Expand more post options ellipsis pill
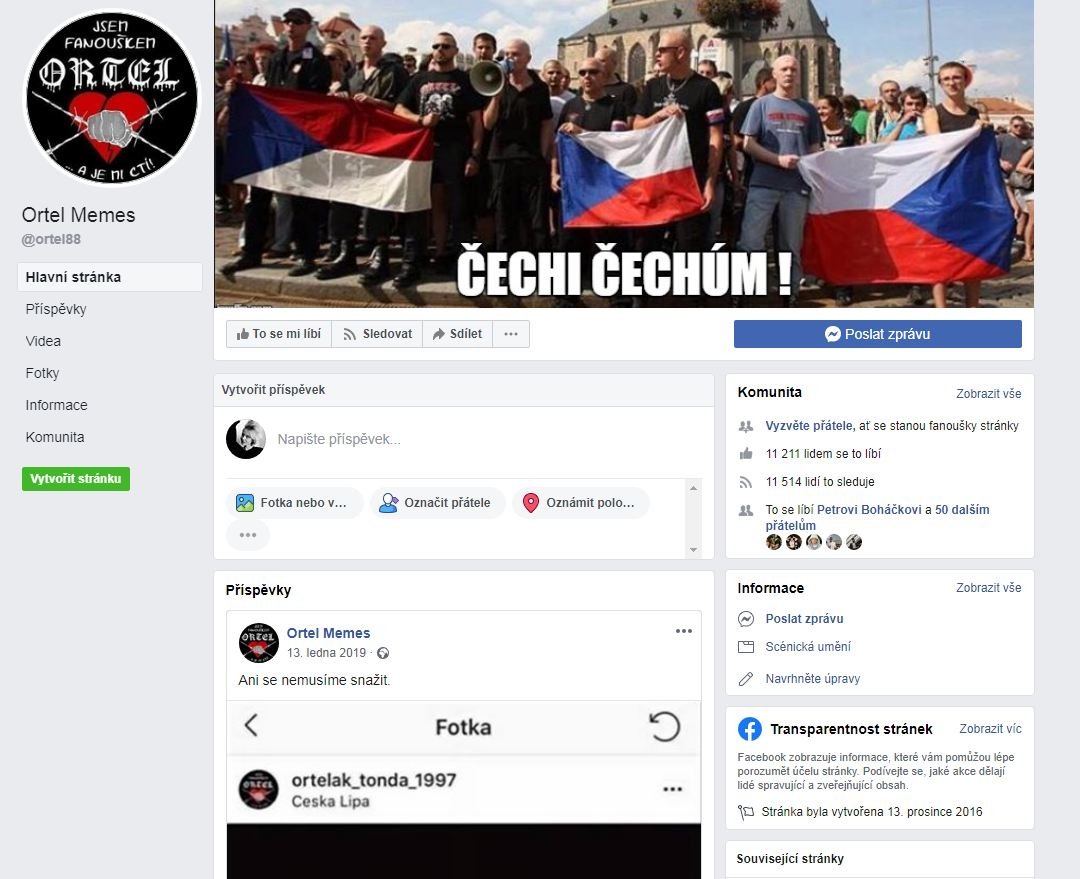Image resolution: width=1080 pixels, height=879 pixels. [x=248, y=535]
